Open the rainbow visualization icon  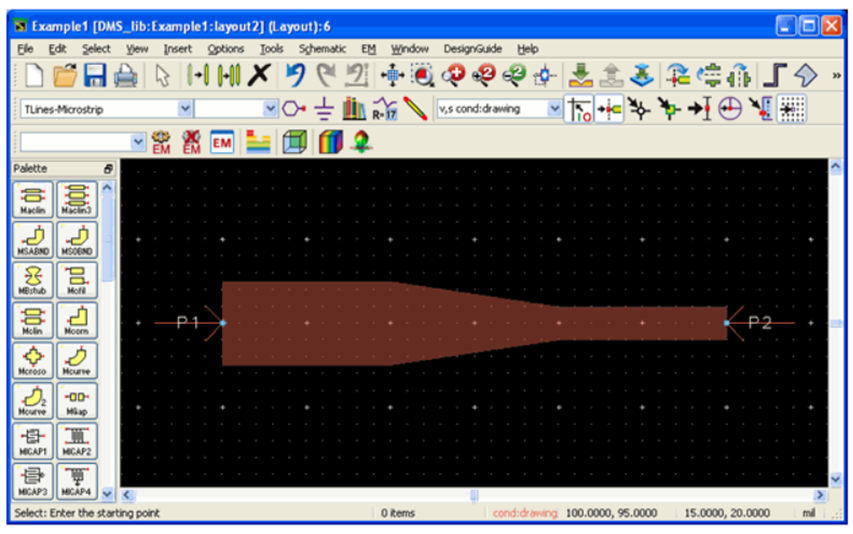[x=331, y=142]
